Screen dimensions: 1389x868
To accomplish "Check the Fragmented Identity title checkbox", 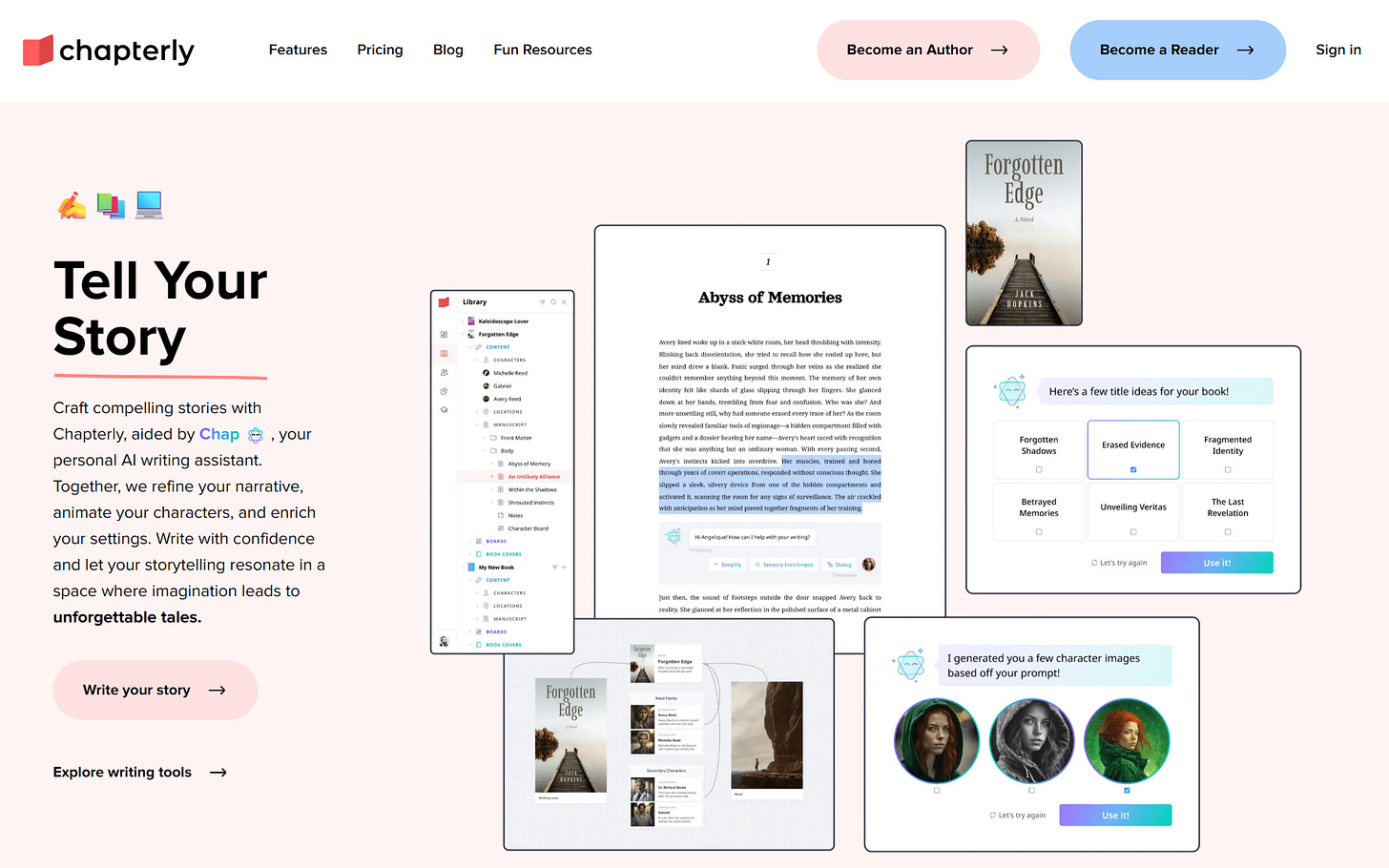I will [x=1228, y=469].
